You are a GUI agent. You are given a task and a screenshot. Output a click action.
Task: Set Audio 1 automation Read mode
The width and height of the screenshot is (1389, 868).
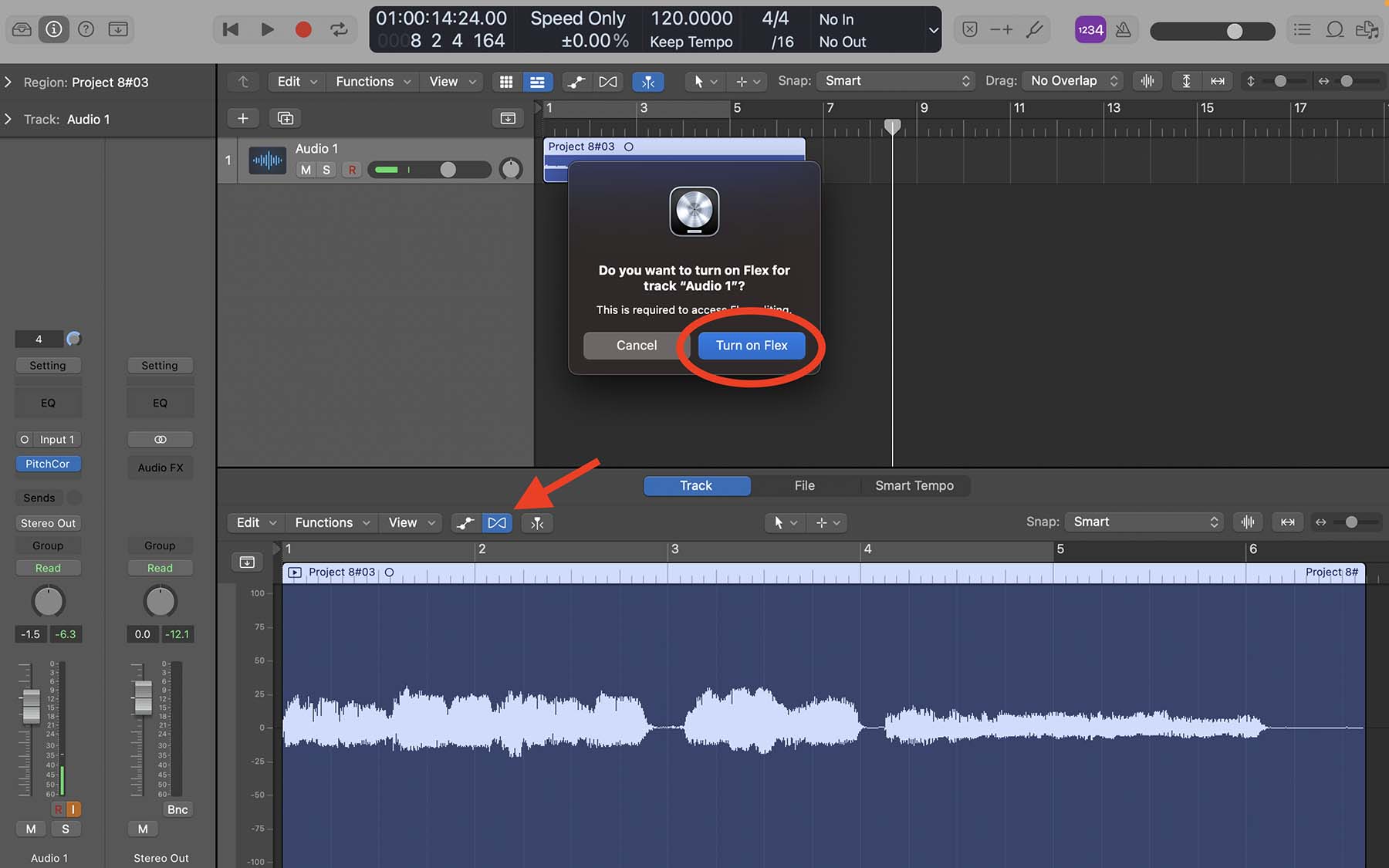tap(48, 568)
